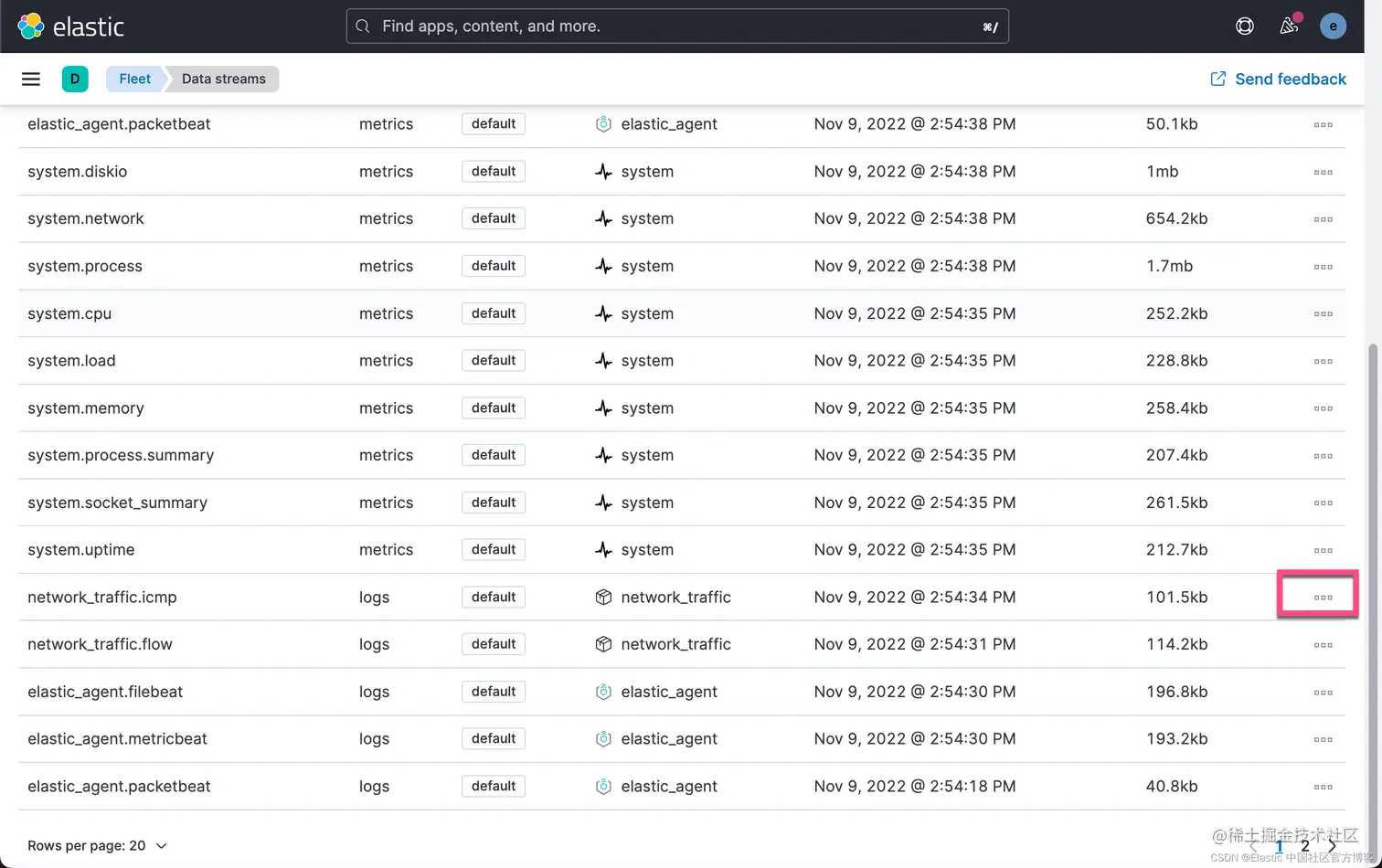Open actions menu for system.socket_summary row
Viewport: 1382px width, 868px height.
(x=1323, y=503)
